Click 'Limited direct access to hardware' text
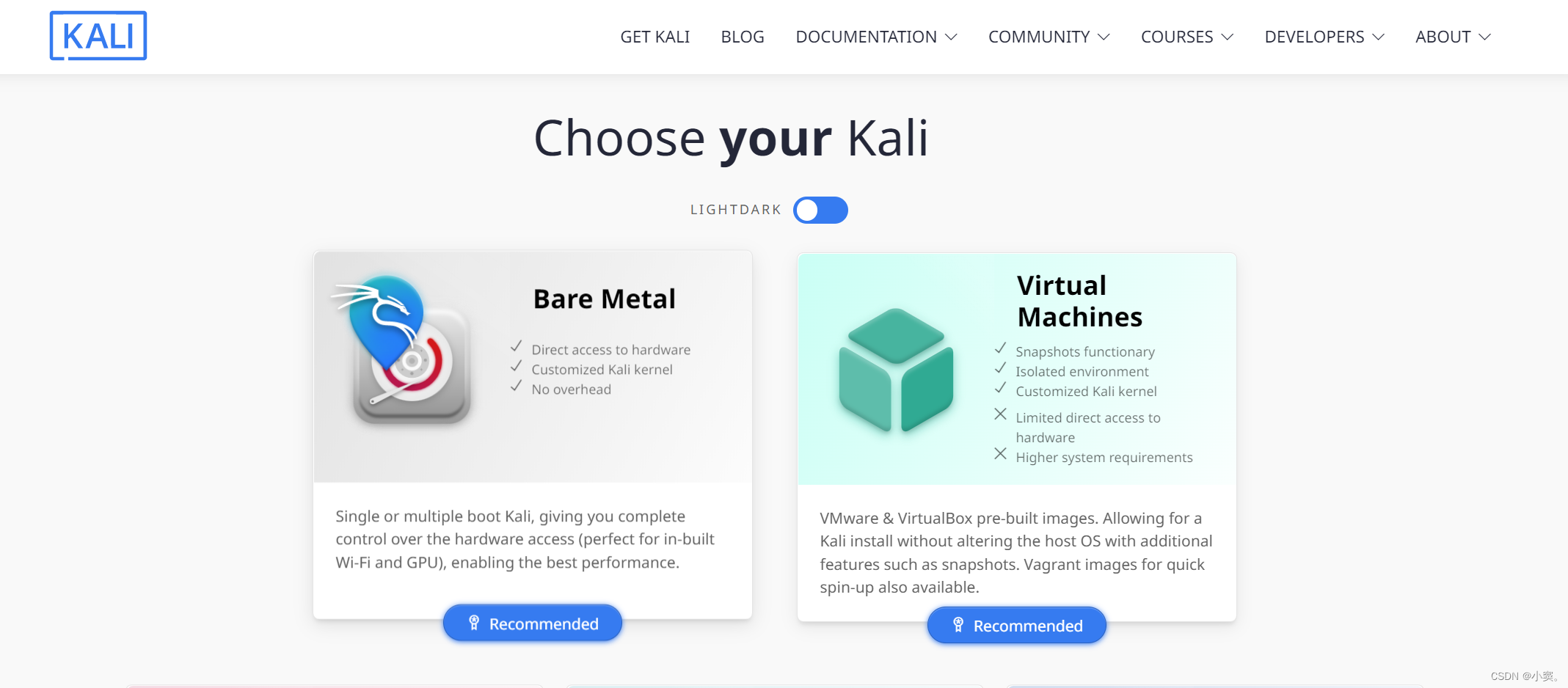 tap(1087, 428)
